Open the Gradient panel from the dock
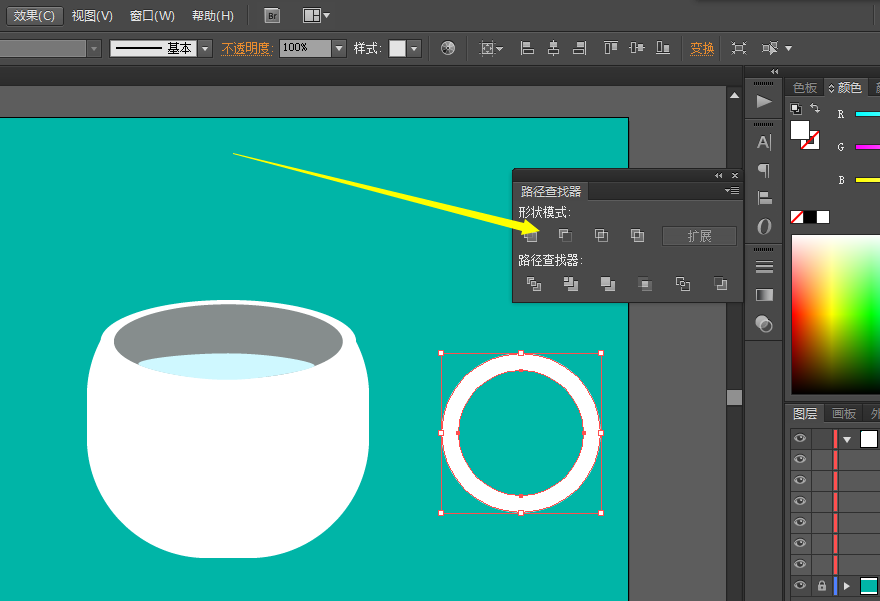This screenshot has width=880, height=601. click(x=764, y=295)
